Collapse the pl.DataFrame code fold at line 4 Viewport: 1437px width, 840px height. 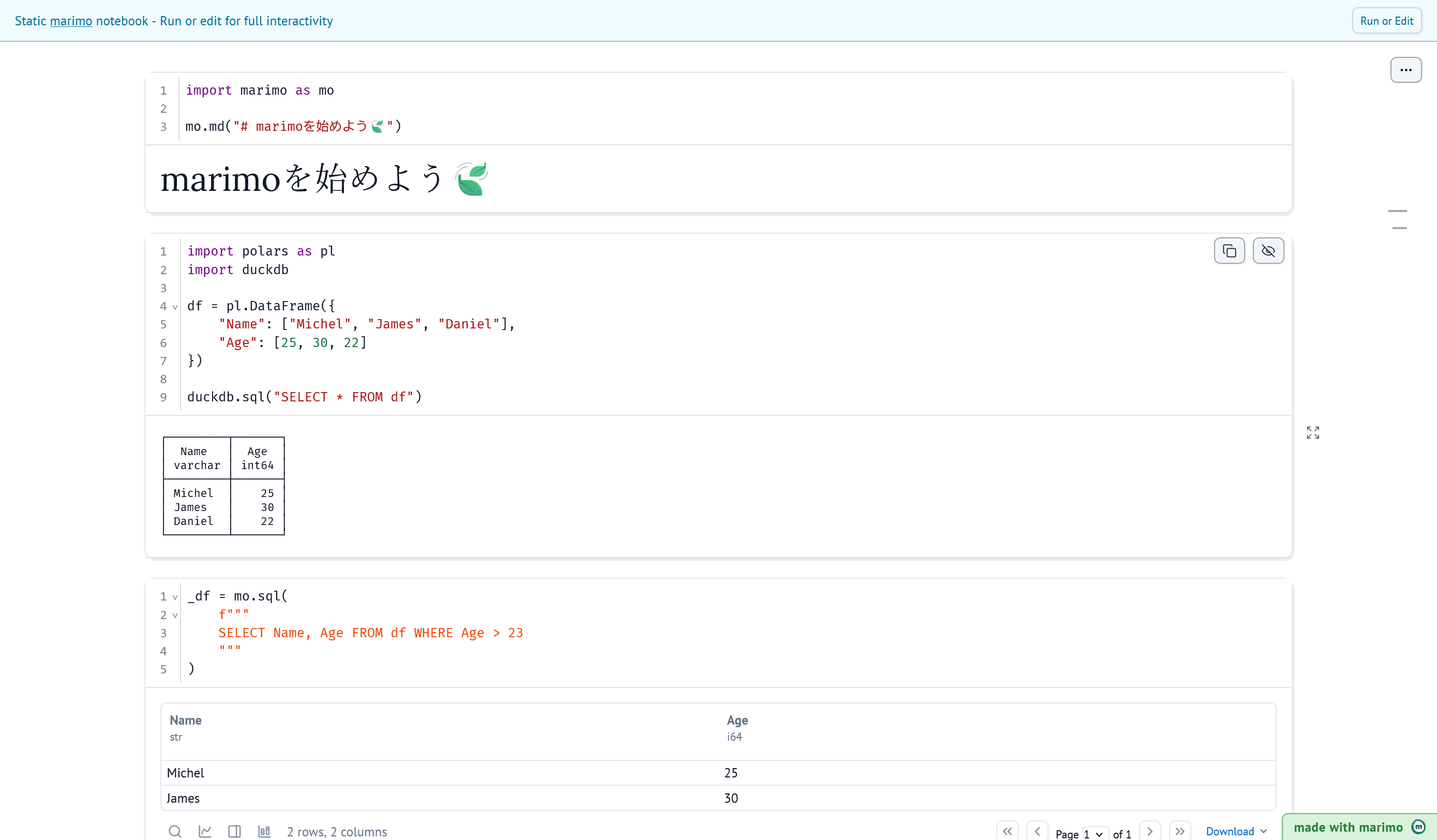click(175, 307)
